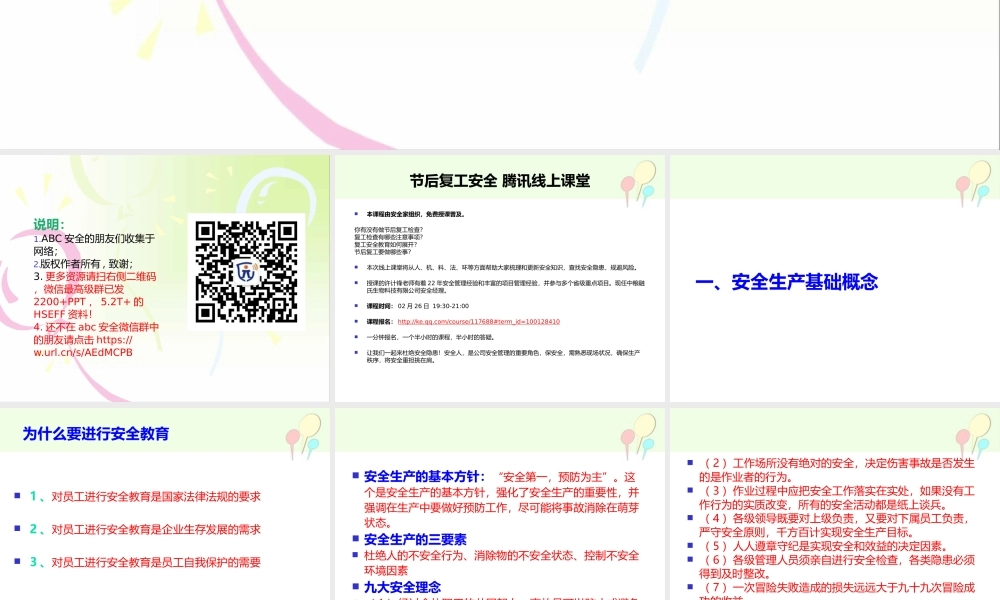Click the blue heading 安全生产的三要素
Image resolution: width=1000 pixels, height=600 pixels.
click(x=415, y=539)
